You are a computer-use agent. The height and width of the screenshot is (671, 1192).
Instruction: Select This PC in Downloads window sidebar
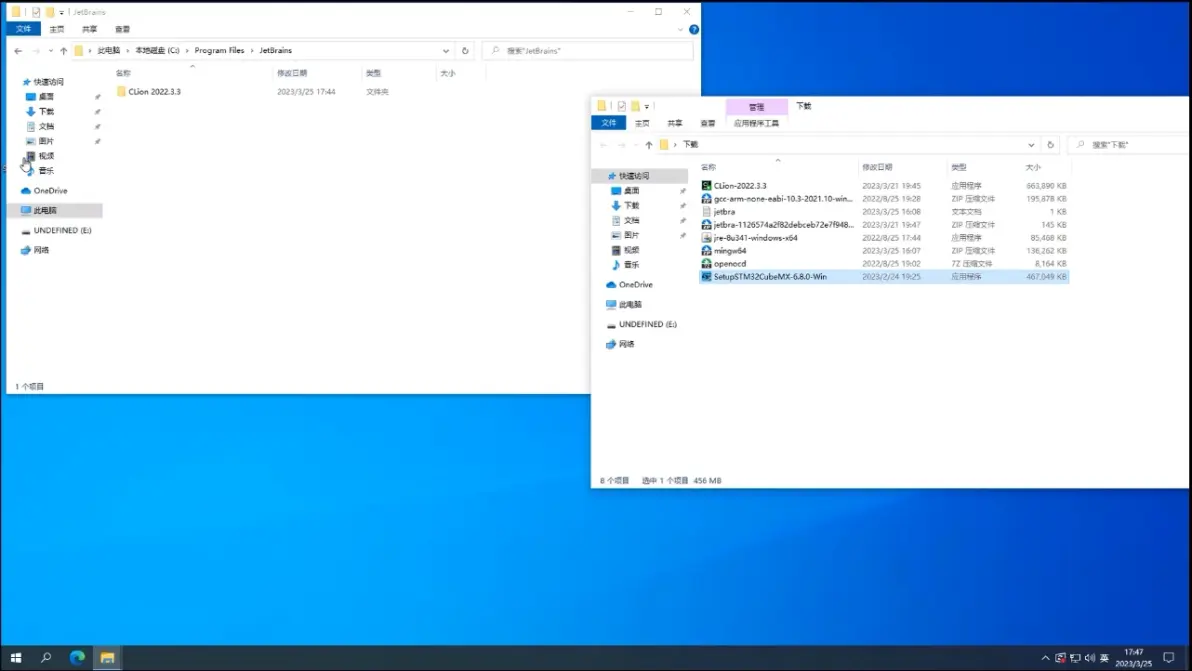point(630,305)
